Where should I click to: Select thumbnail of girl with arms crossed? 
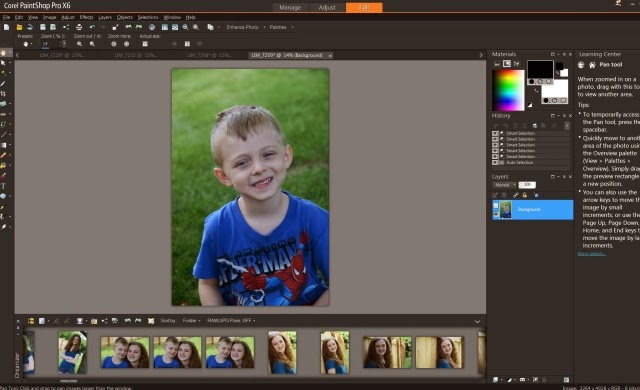pyautogui.click(x=72, y=352)
